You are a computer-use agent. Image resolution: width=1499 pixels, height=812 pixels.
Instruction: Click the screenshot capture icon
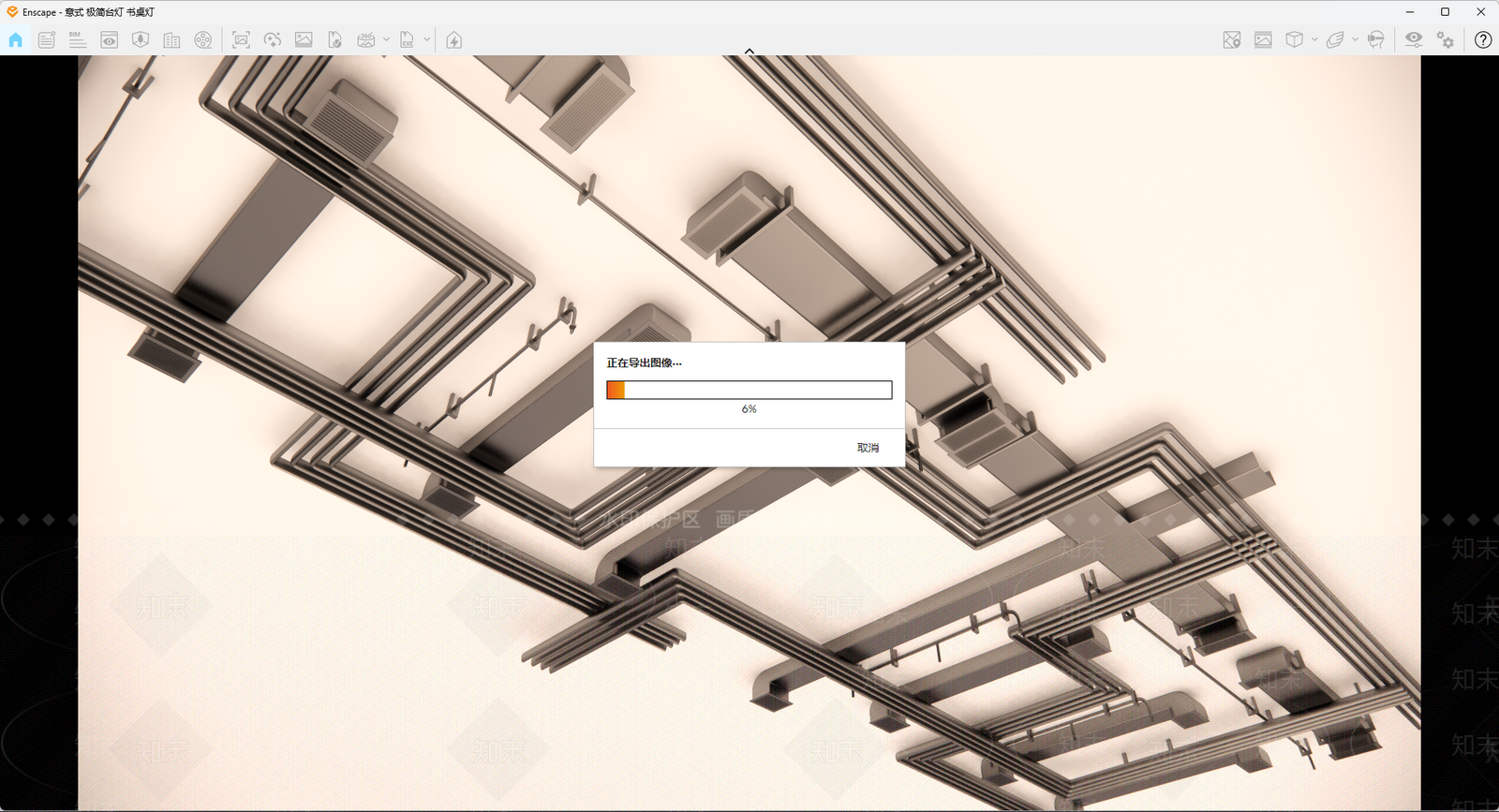point(241,39)
